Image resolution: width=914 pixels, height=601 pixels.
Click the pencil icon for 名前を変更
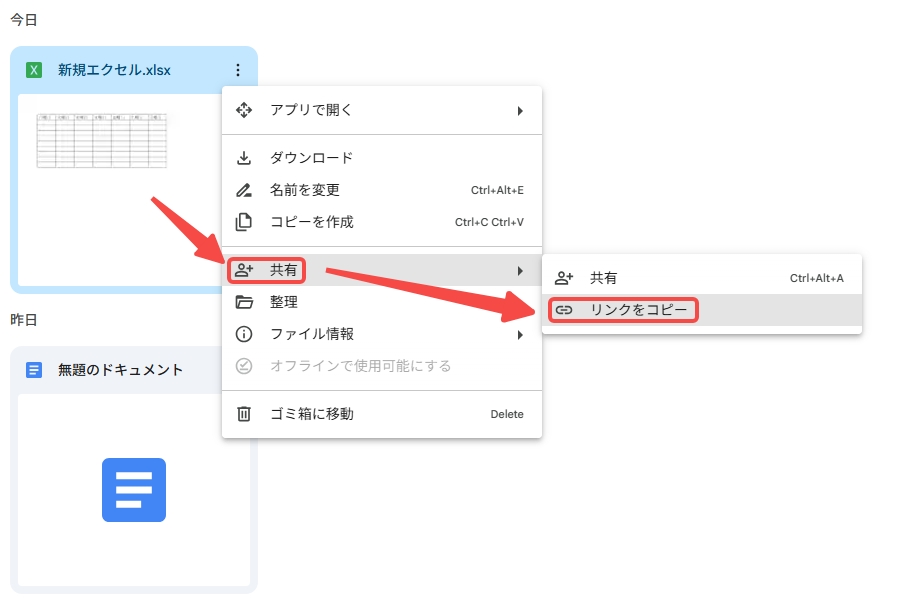[x=244, y=190]
